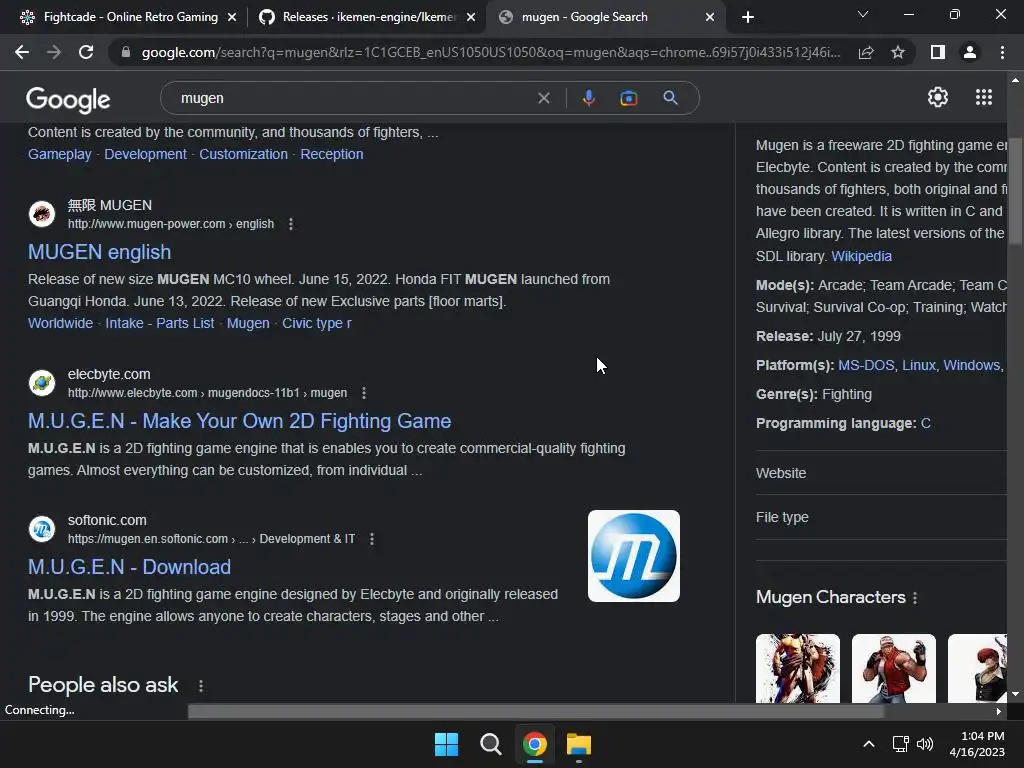This screenshot has height=768, width=1024.
Task: Open the MS-DOS platform link
Action: [x=866, y=366]
